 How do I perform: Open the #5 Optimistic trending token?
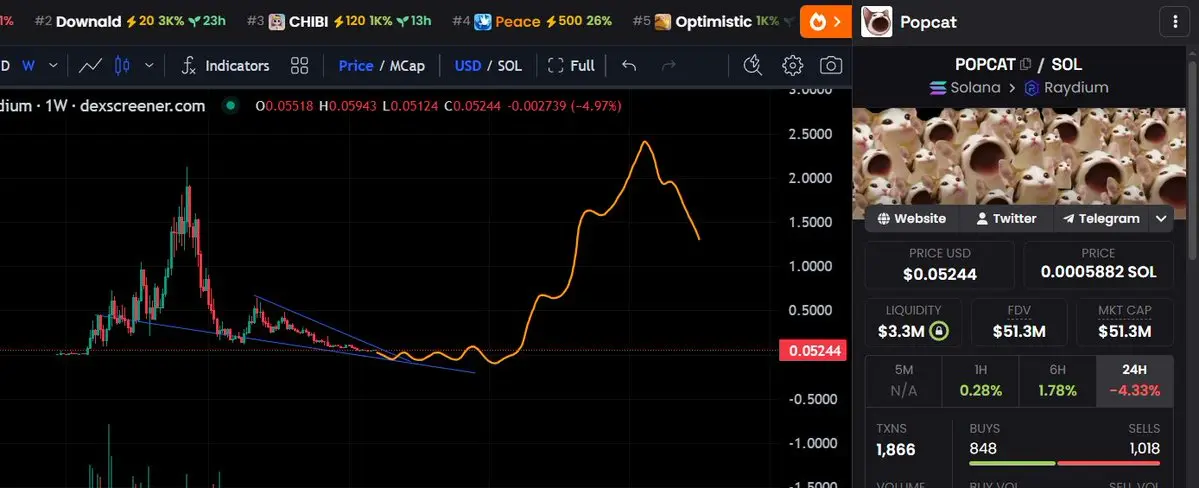point(713,21)
